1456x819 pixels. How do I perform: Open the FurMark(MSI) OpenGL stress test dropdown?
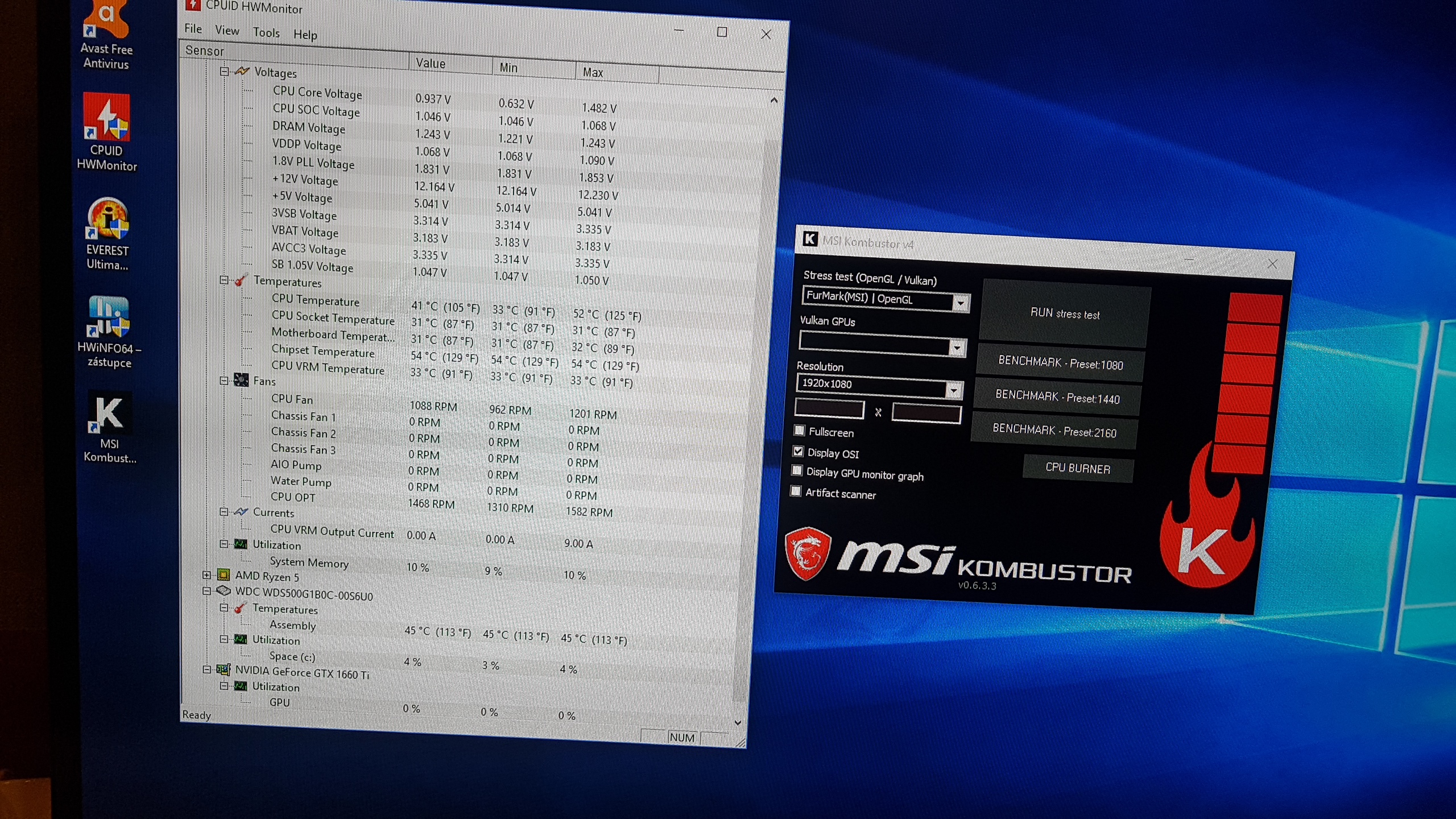(x=961, y=303)
